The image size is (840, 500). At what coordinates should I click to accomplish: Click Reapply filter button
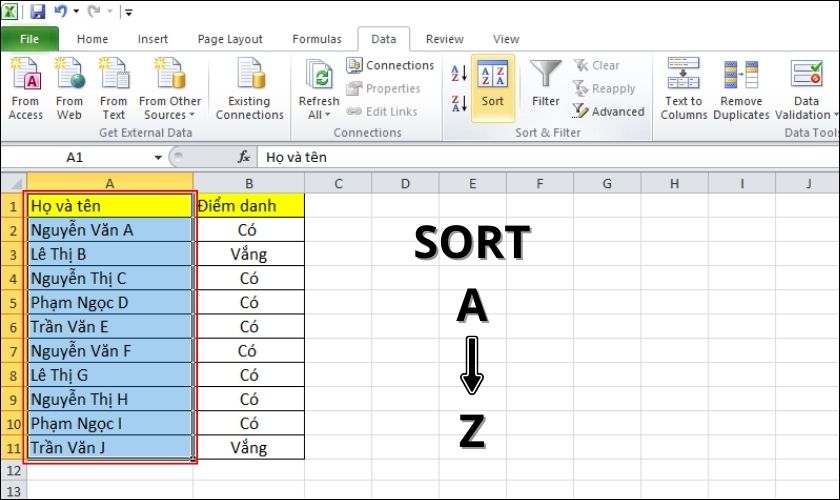point(604,88)
